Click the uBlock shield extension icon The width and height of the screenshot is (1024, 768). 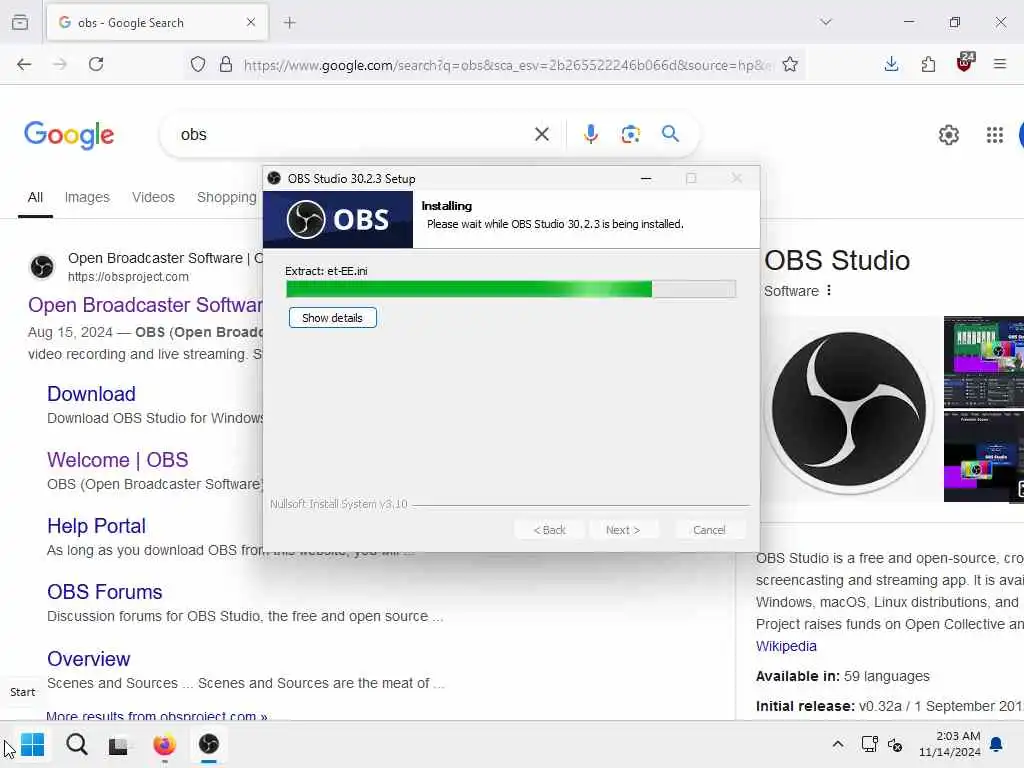click(965, 63)
